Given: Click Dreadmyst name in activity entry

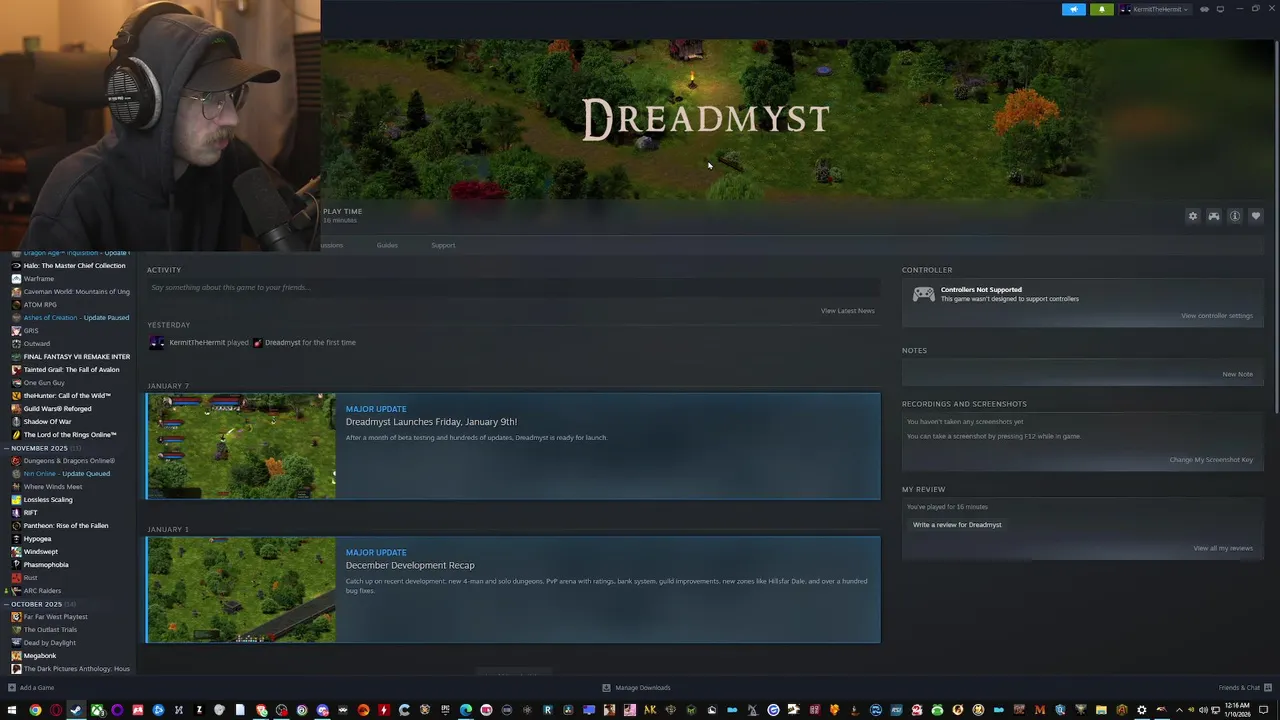Looking at the screenshot, I should pyautogui.click(x=282, y=342).
